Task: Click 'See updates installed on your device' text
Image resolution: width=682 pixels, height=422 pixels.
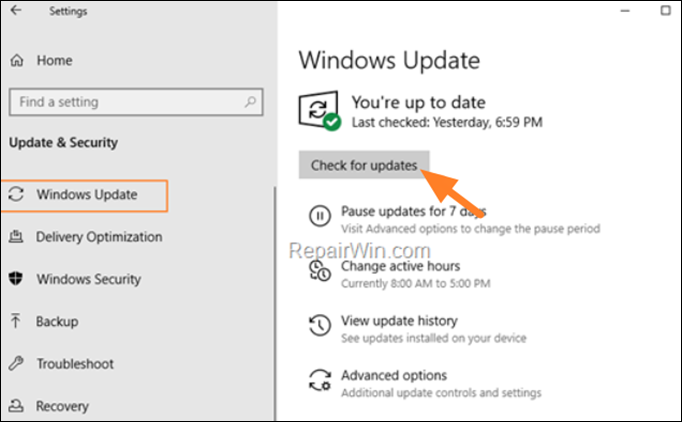Action: 434,338
